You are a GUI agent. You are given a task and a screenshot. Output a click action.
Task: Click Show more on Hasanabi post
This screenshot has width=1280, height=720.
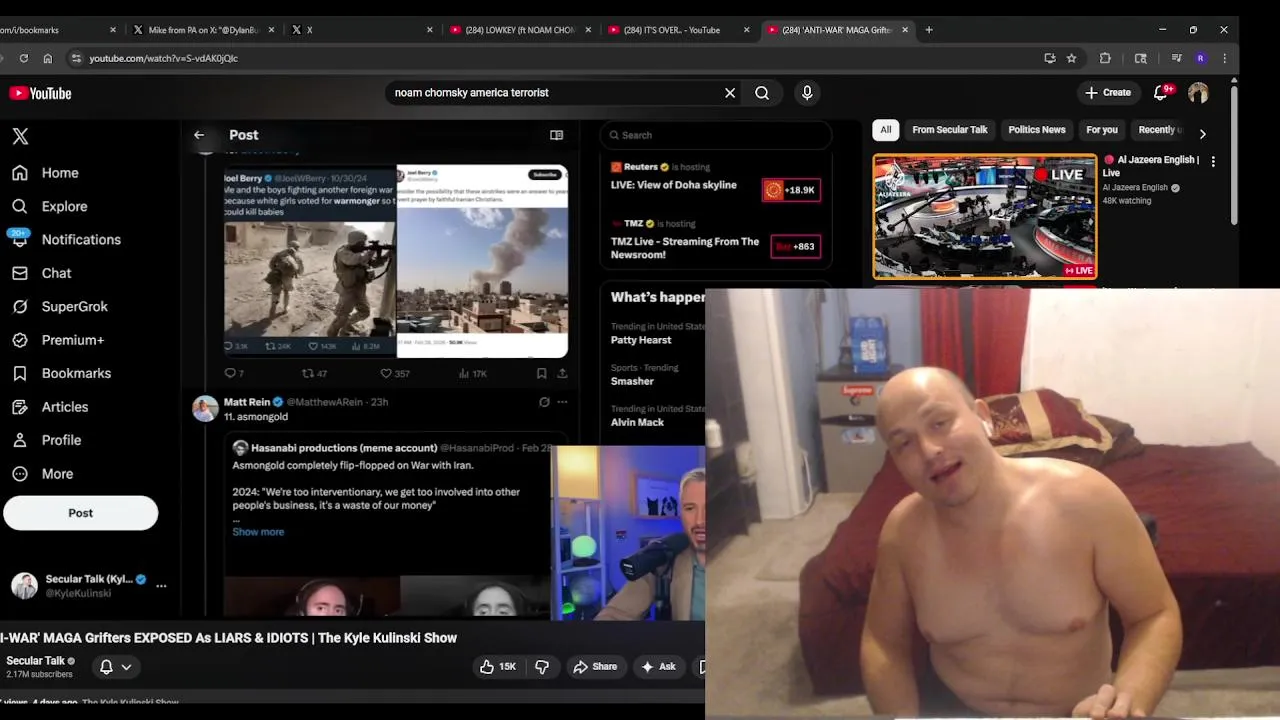coord(258,532)
